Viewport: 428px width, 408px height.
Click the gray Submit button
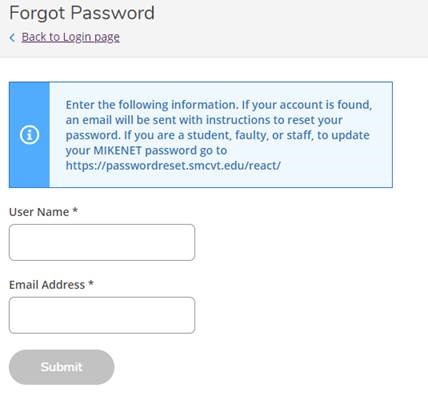(61, 367)
